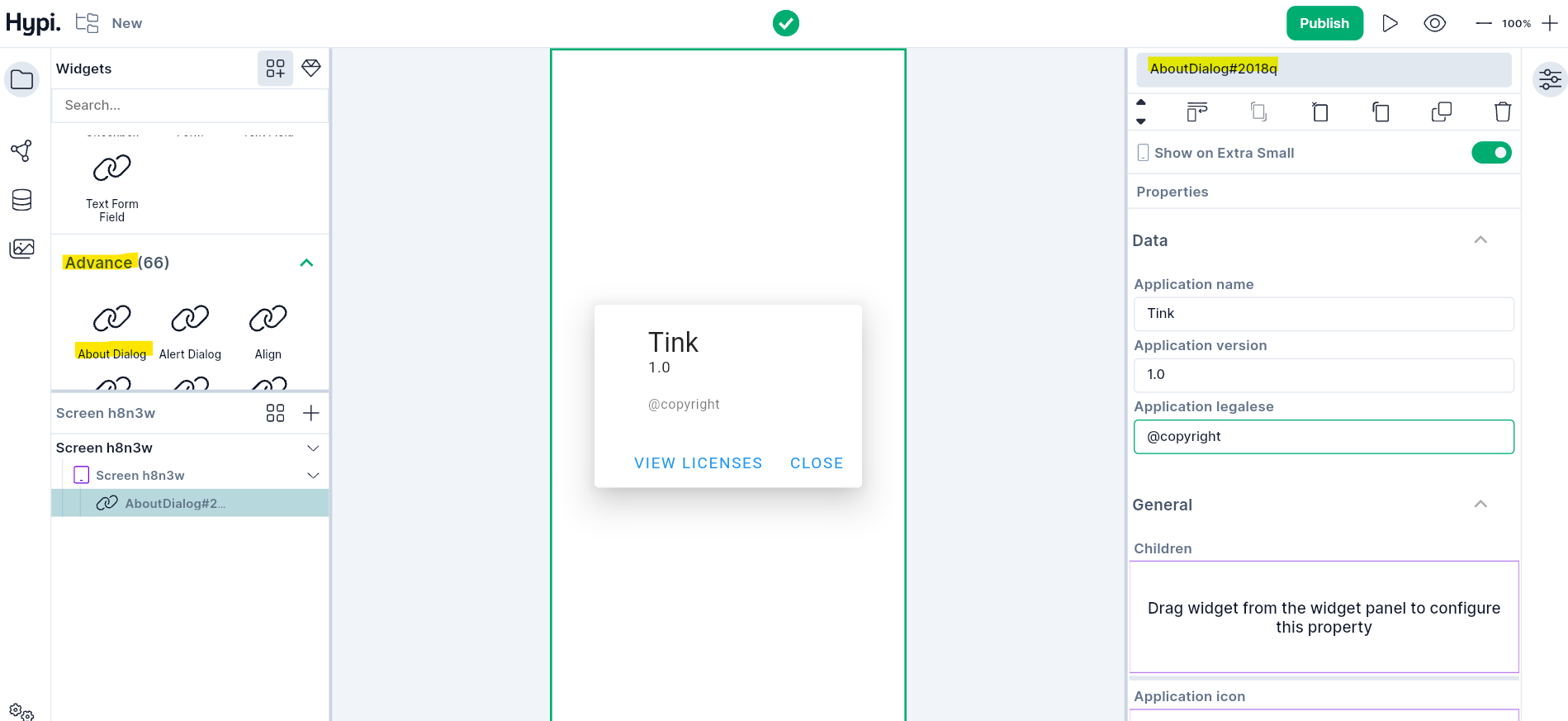Select AboutDialog item in screen tree
This screenshot has height=721, width=1568.
pos(175,503)
